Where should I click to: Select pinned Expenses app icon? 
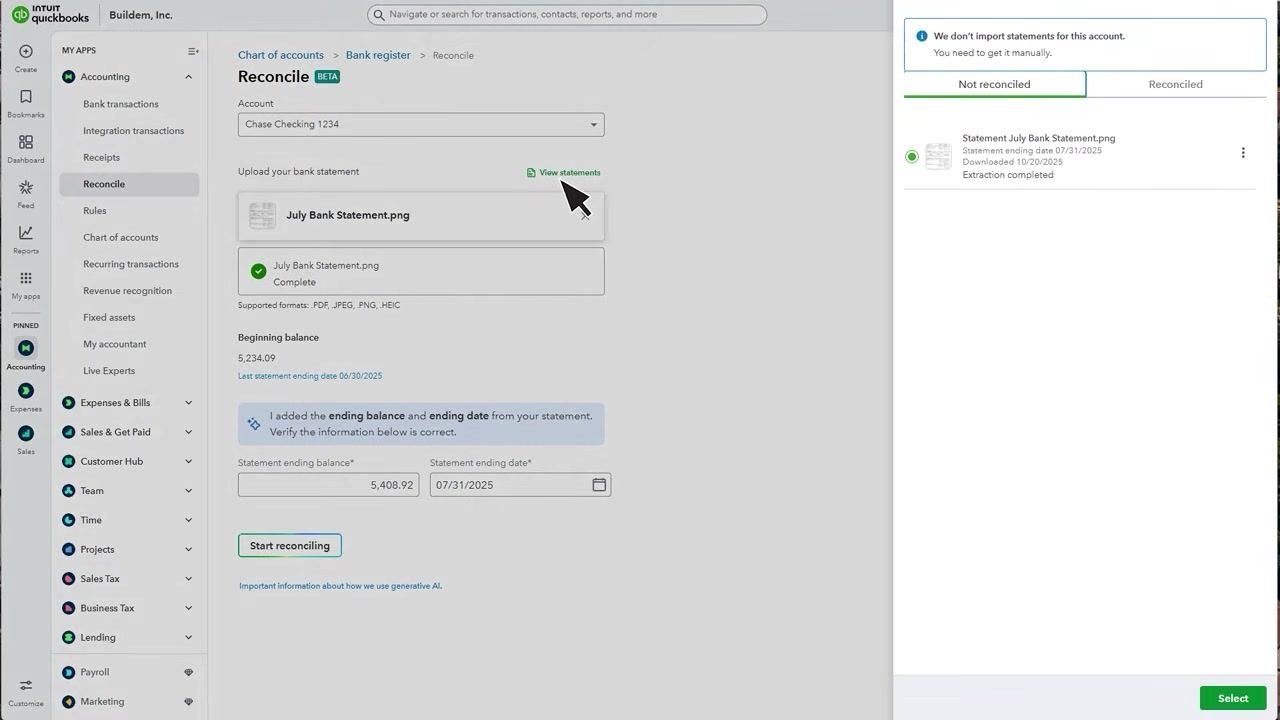[26, 391]
